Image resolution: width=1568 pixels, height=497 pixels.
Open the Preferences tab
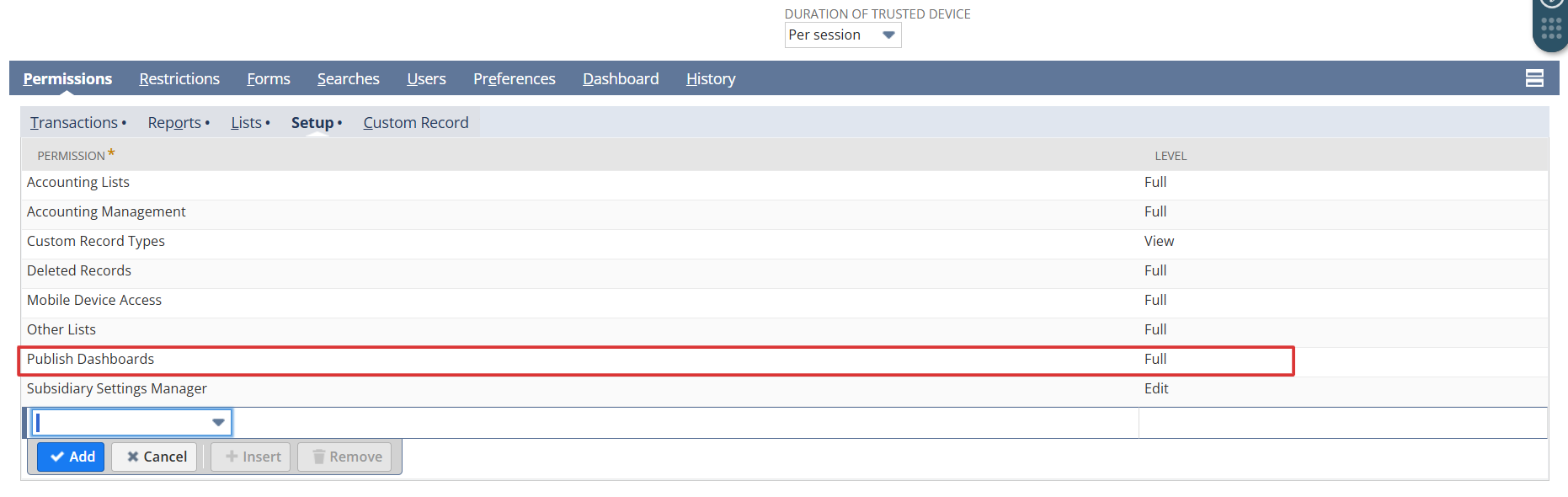click(x=514, y=79)
